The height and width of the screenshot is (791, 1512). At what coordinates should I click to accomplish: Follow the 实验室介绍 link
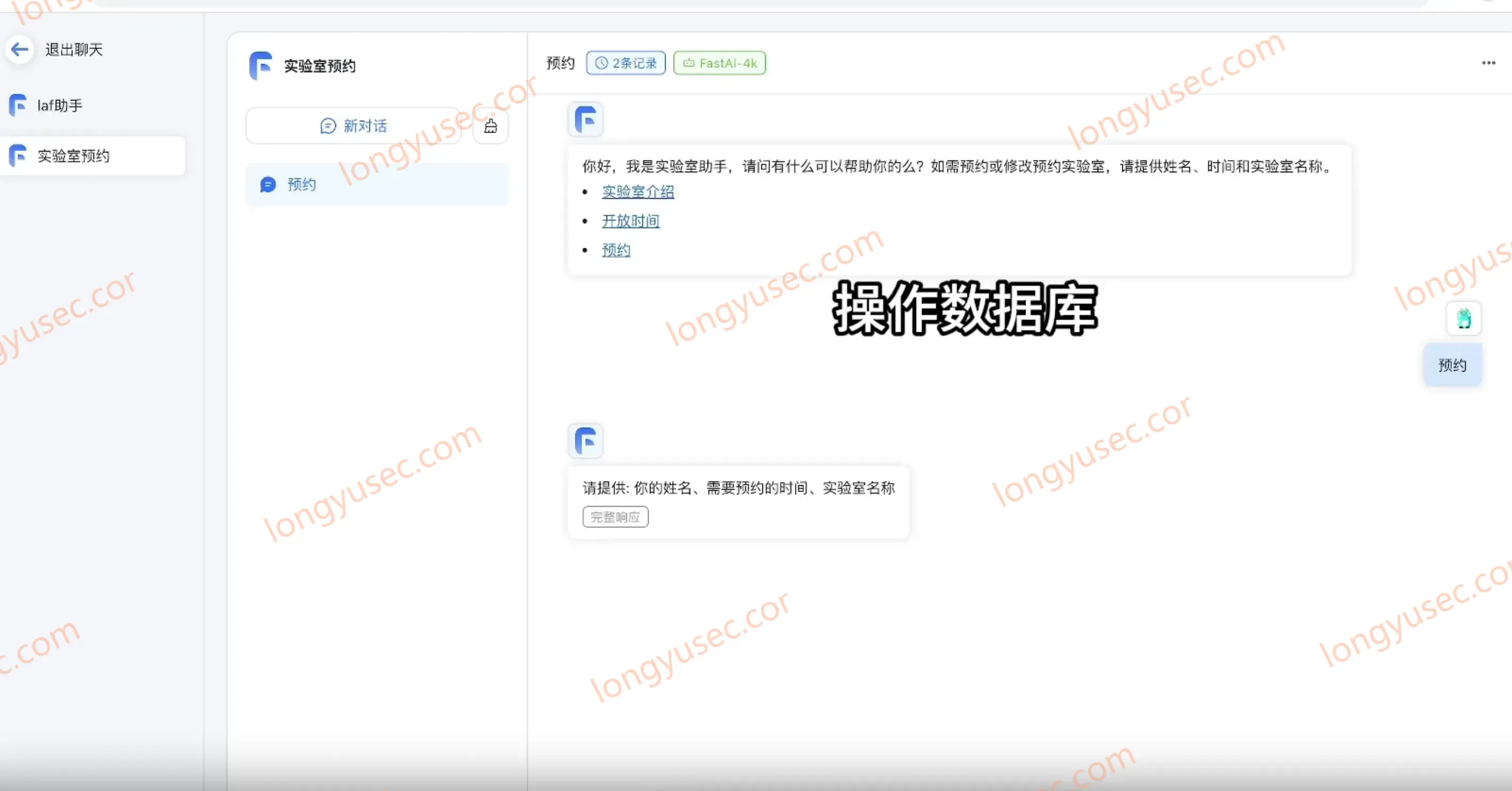[x=638, y=192]
